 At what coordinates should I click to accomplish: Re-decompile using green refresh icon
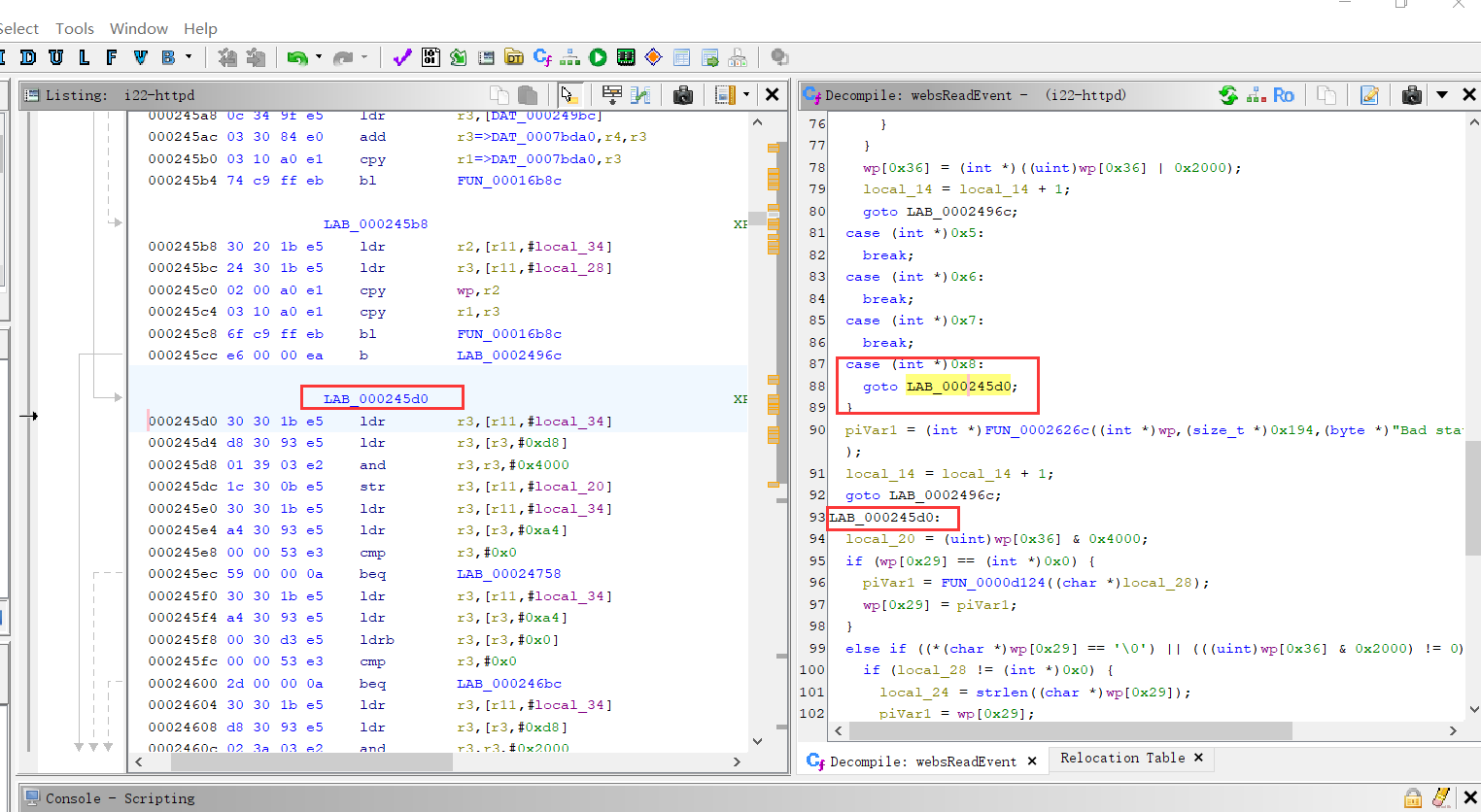1228,94
